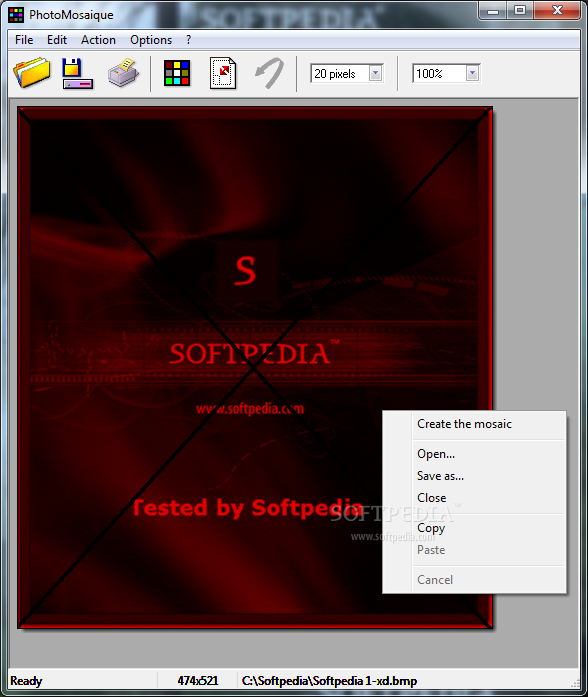Click the image resize page icon

click(x=223, y=73)
